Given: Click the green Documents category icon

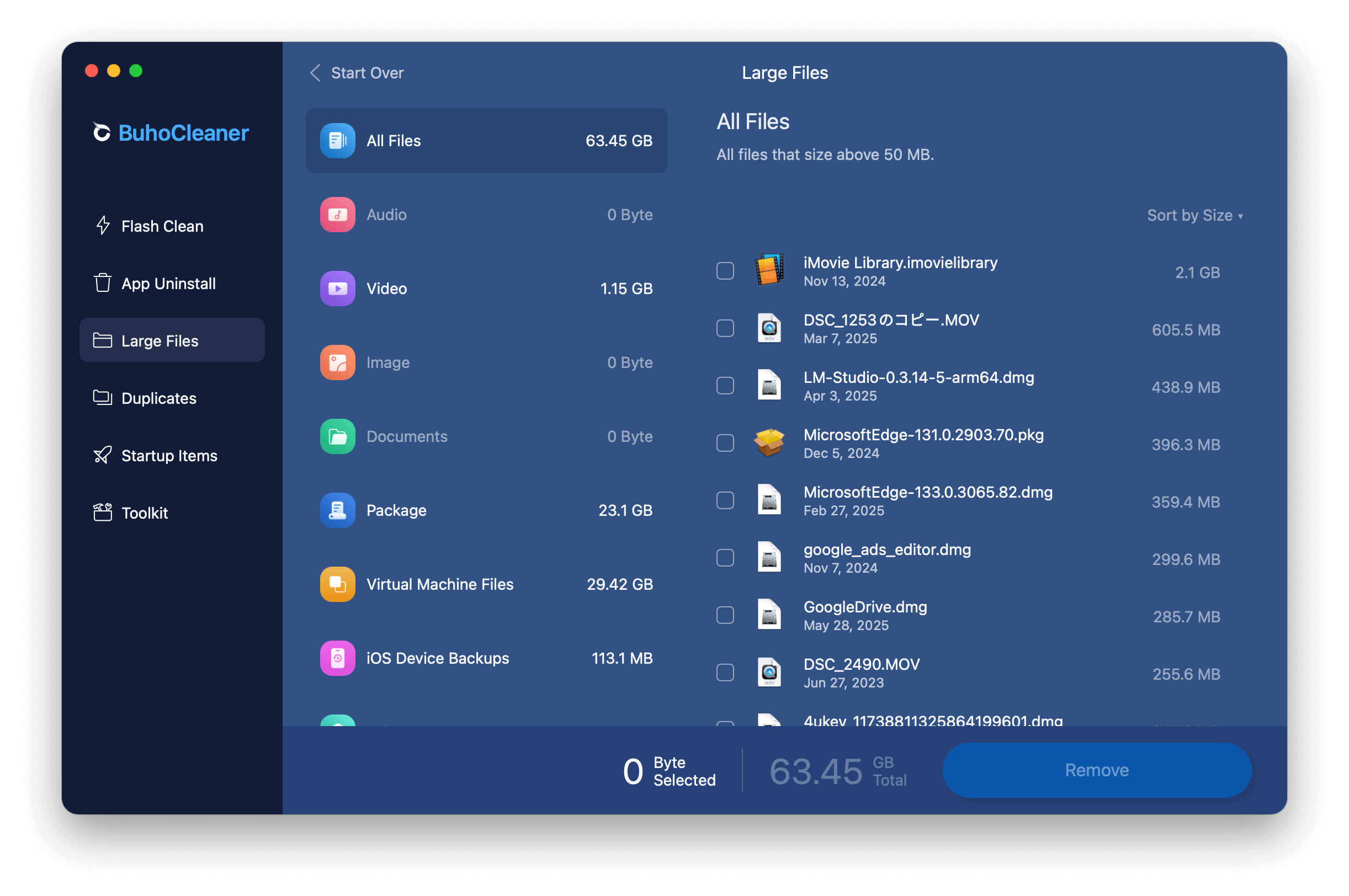Looking at the screenshot, I should [x=337, y=436].
